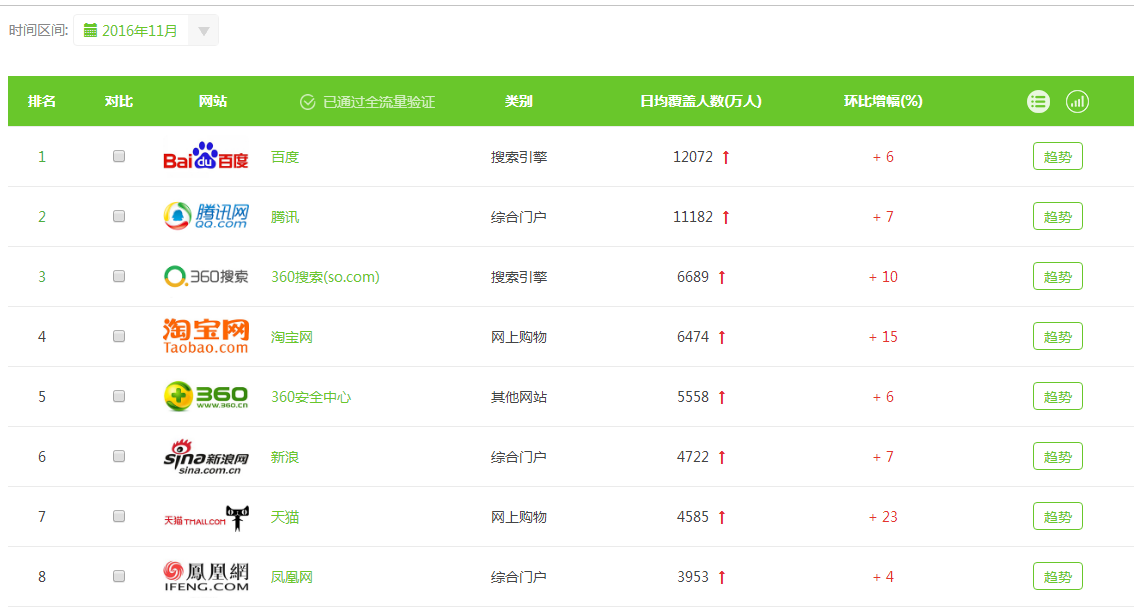Open the time range dropdown arrow

pos(204,31)
